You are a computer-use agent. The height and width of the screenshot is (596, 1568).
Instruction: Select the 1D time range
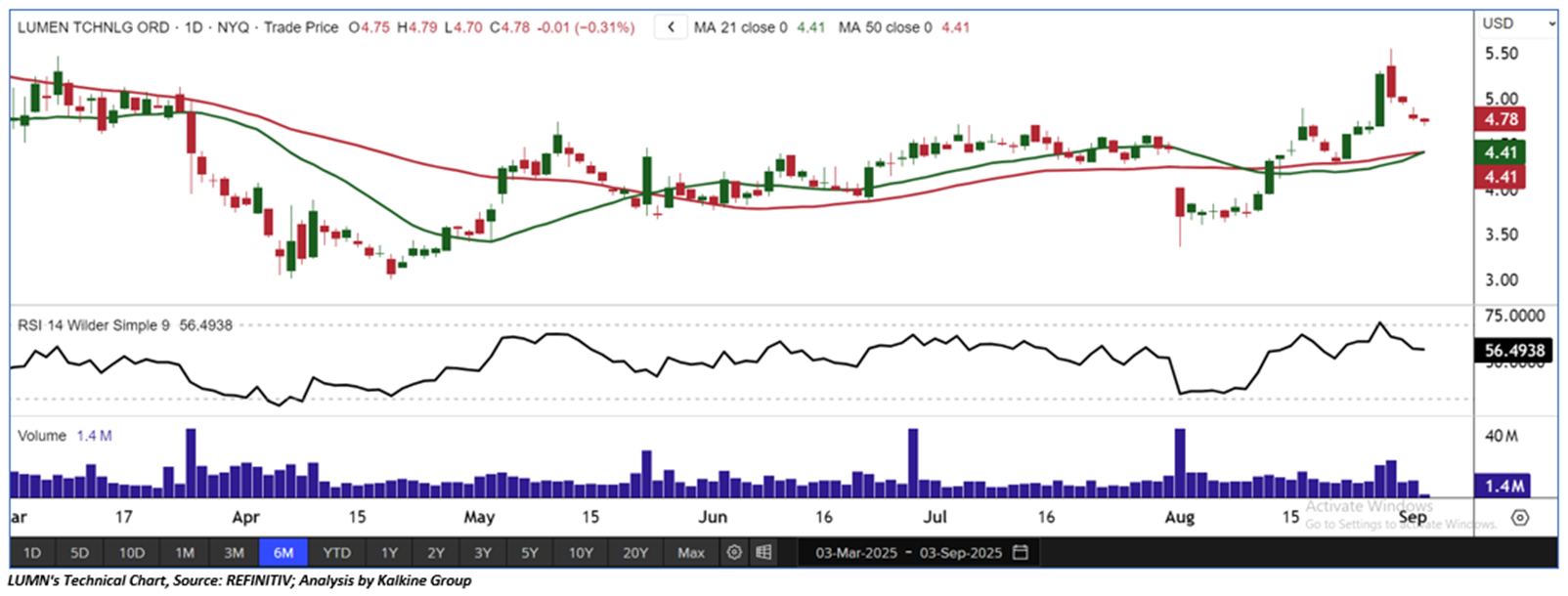32,553
